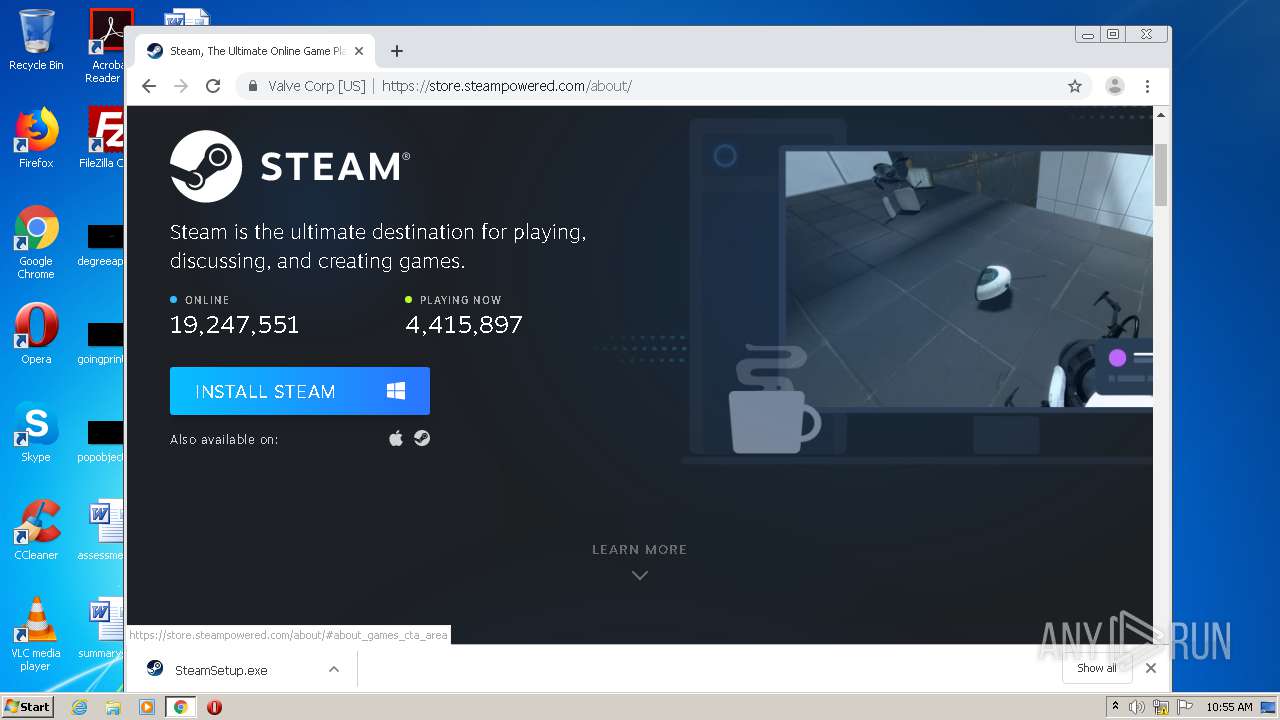
Task: Bookmark this page with the star icon
Action: coord(1075,86)
